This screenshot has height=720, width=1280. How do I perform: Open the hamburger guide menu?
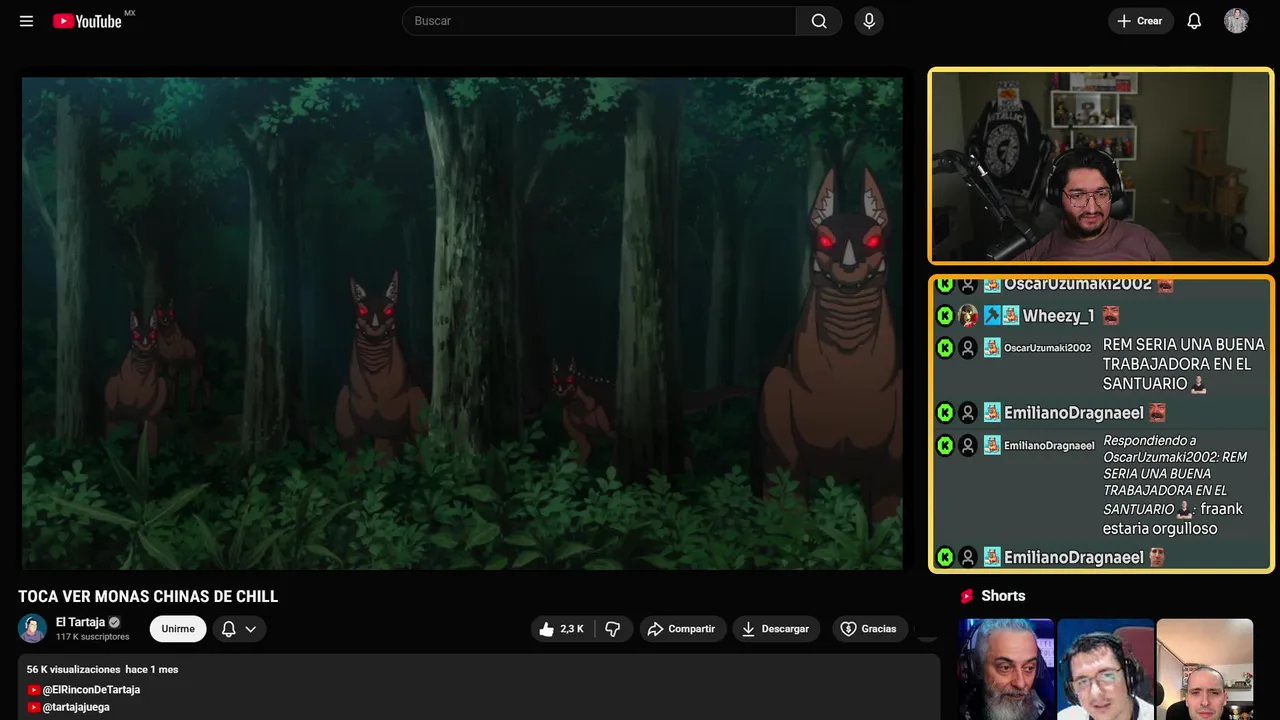coord(26,21)
